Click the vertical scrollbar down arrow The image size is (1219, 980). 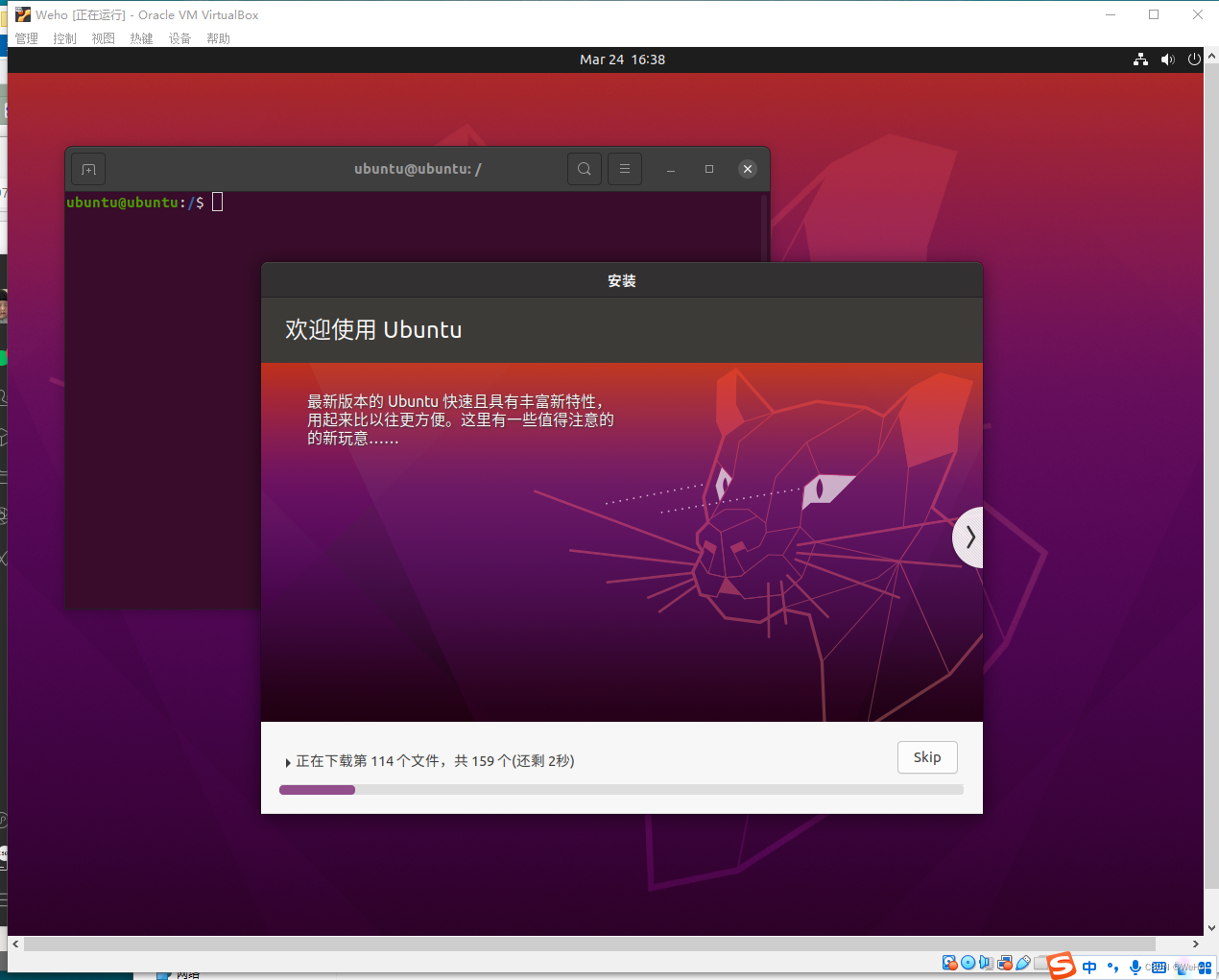[x=1211, y=928]
